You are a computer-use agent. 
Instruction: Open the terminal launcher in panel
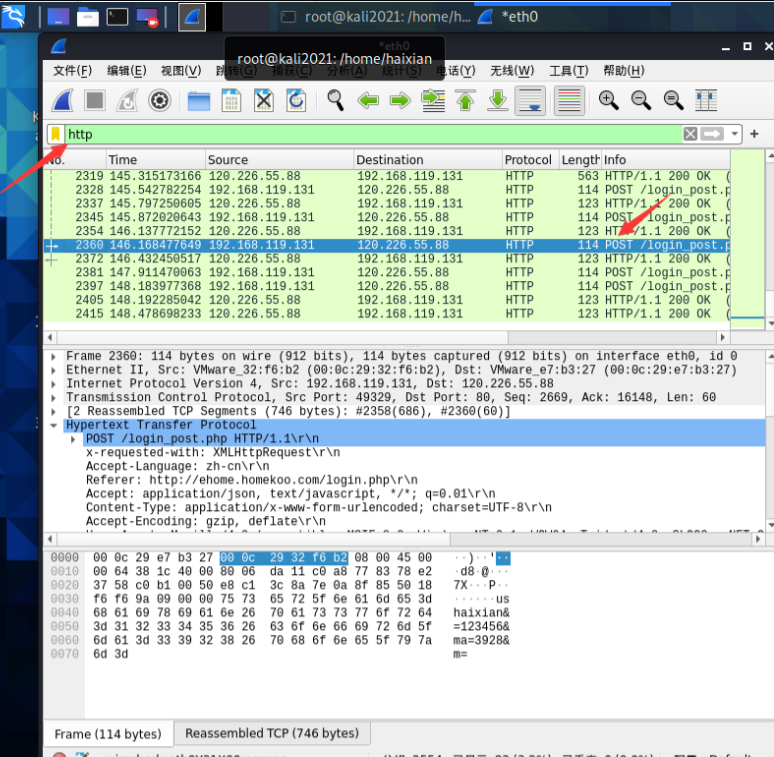pos(117,17)
